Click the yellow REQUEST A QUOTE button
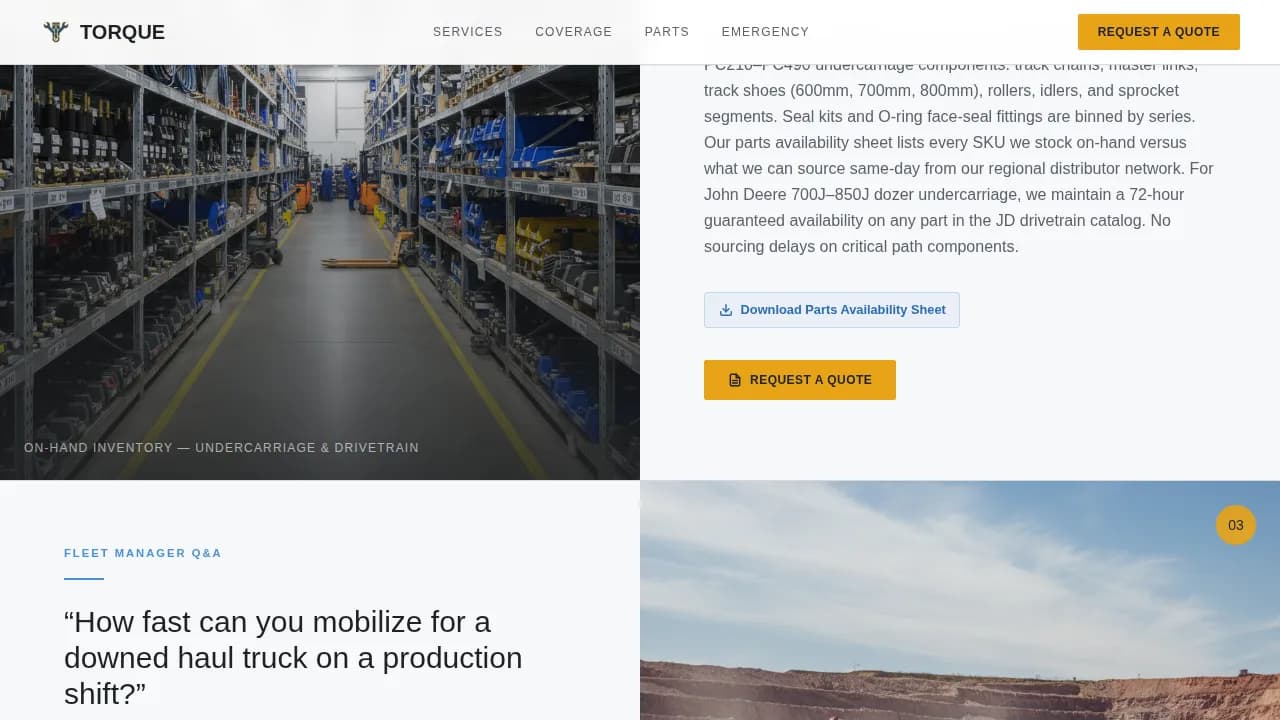This screenshot has width=1280, height=720. 800,379
